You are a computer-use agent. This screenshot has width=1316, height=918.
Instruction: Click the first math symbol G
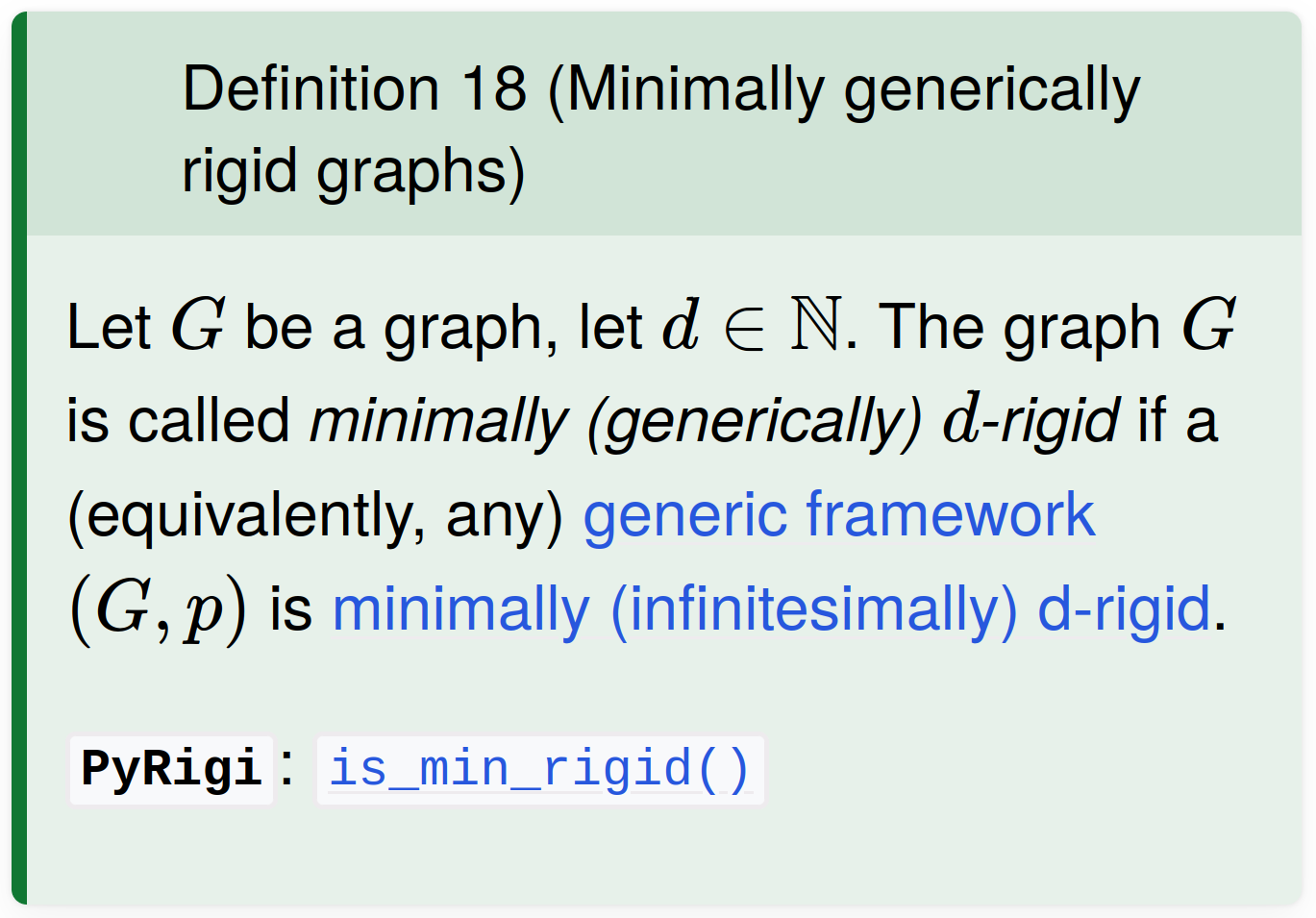pyautogui.click(x=198, y=325)
